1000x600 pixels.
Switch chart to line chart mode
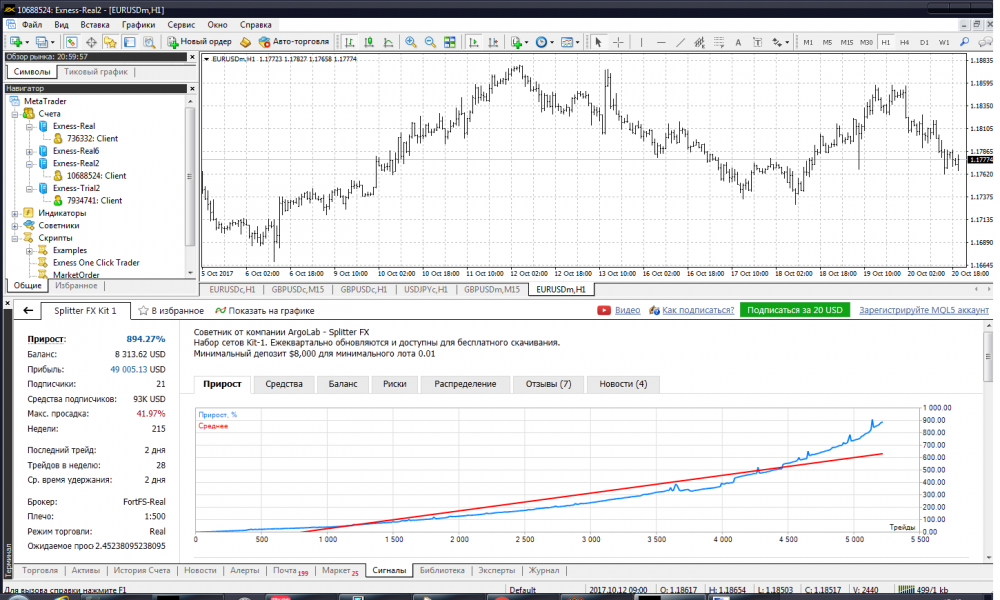point(388,42)
